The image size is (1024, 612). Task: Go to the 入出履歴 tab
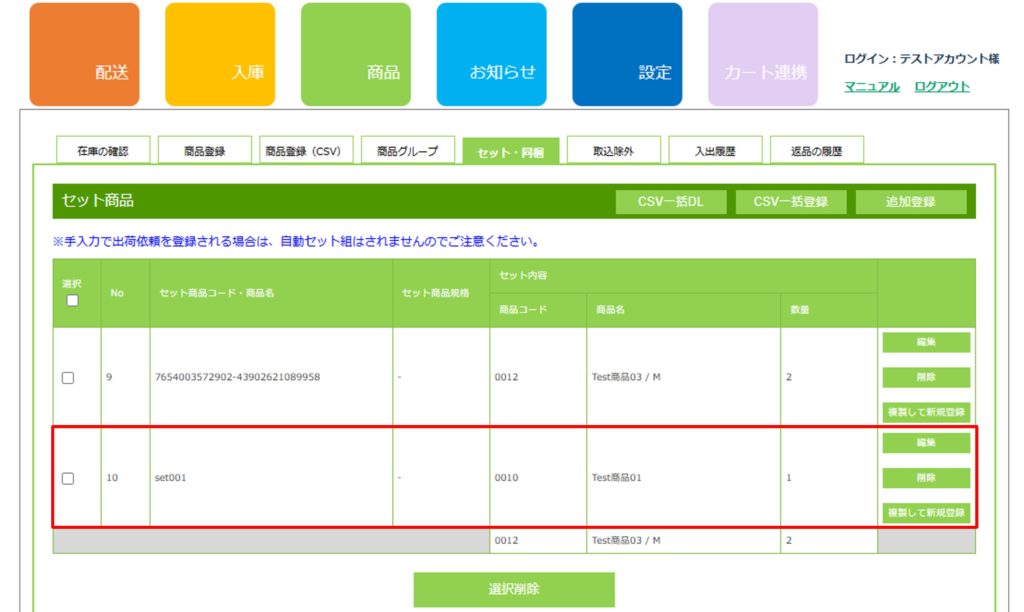715,151
